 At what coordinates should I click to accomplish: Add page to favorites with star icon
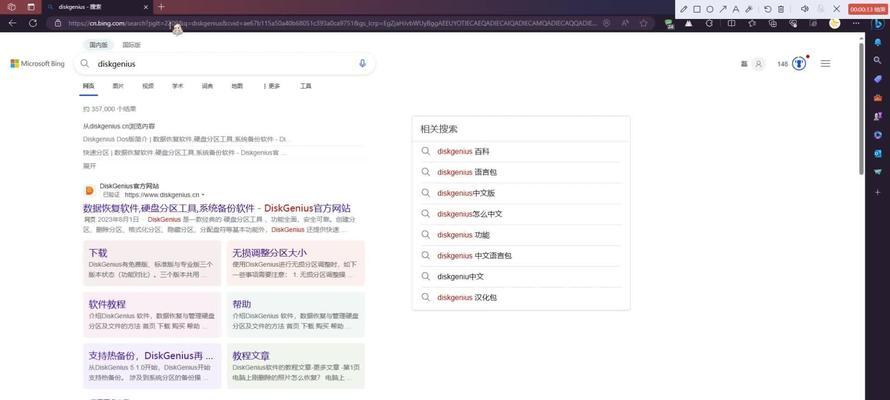[x=643, y=23]
